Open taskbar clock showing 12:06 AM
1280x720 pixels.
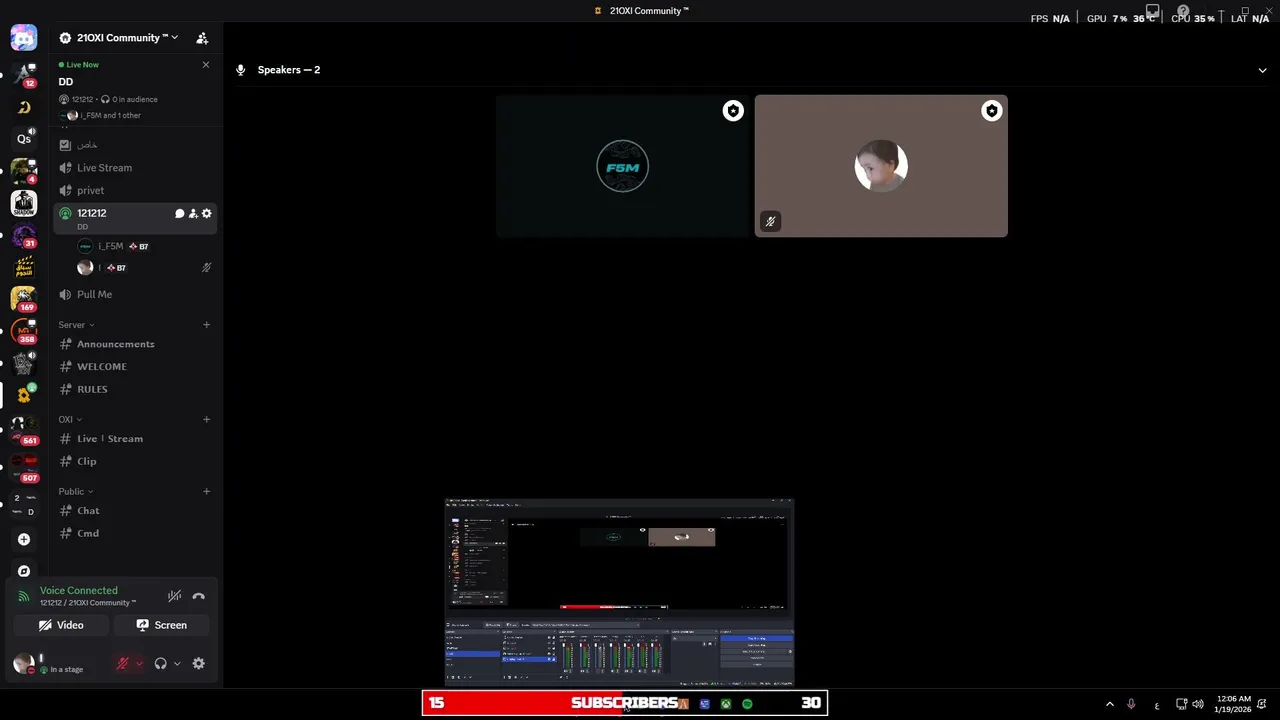1234,704
